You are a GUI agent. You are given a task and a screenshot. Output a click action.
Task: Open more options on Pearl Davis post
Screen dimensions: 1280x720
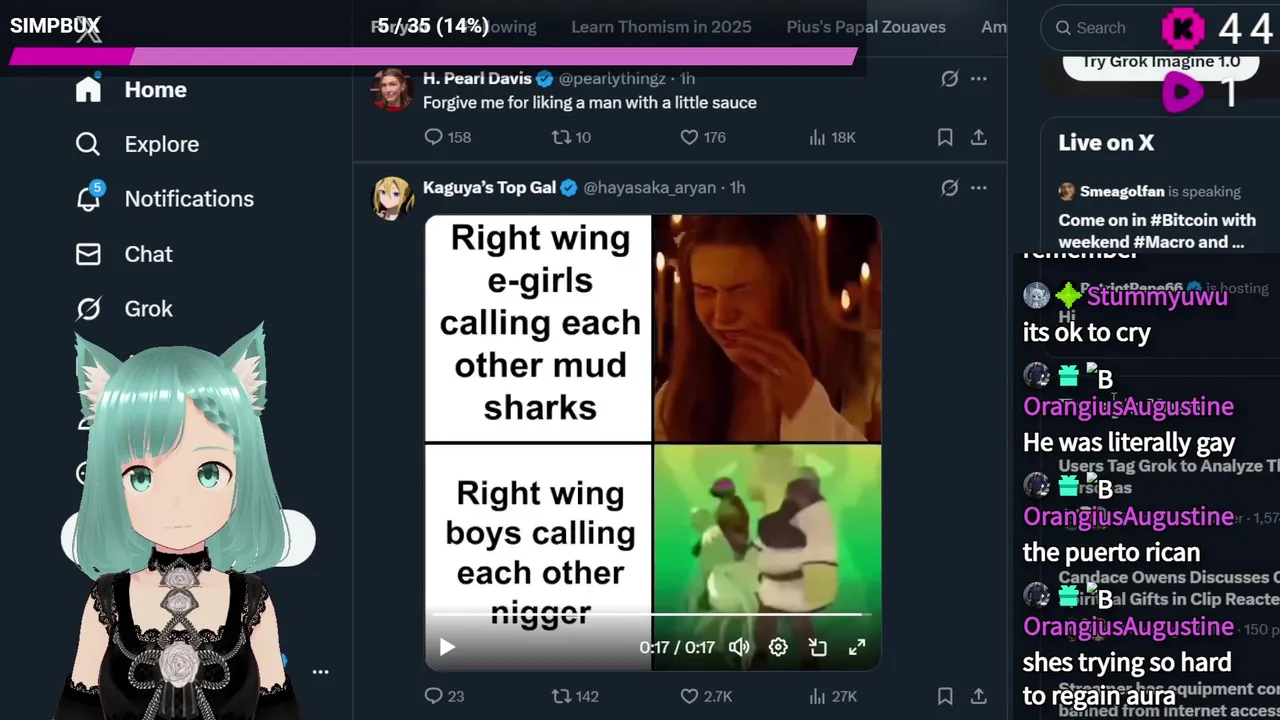point(979,78)
